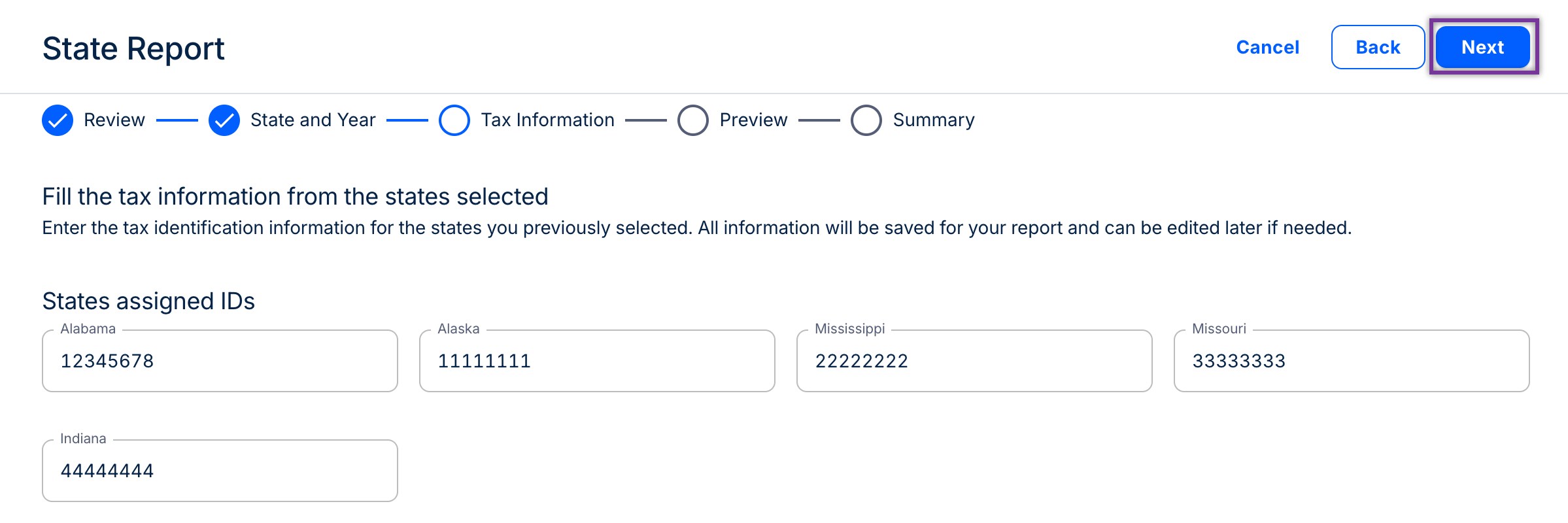This screenshot has width=1568, height=523.
Task: Click the States assigned IDs heading
Action: (148, 301)
